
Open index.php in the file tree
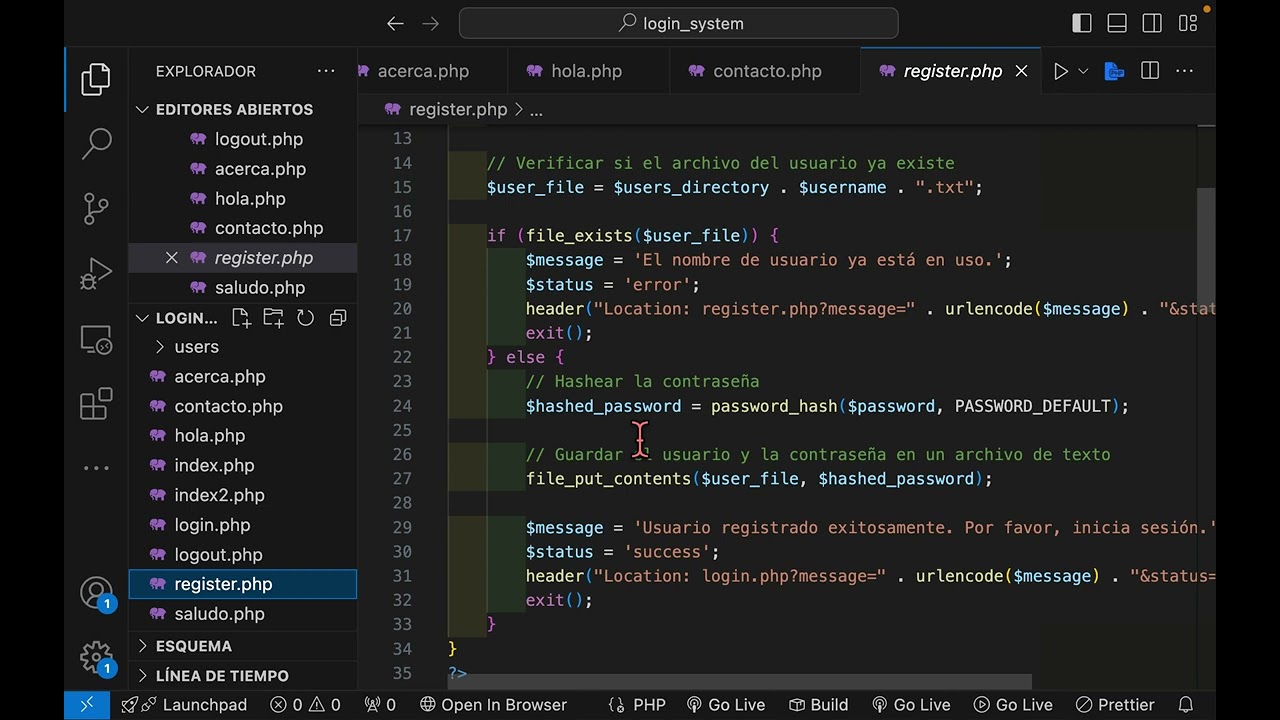242,466
